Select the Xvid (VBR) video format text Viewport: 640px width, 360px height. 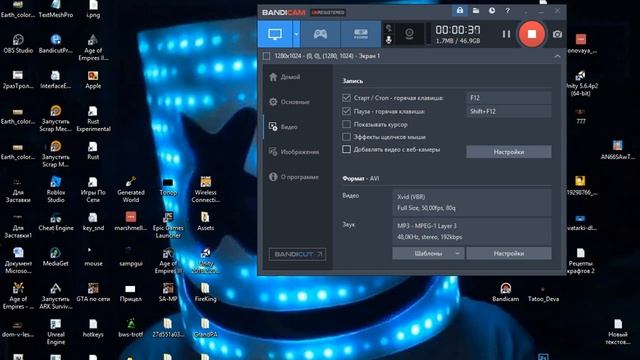tap(411, 197)
